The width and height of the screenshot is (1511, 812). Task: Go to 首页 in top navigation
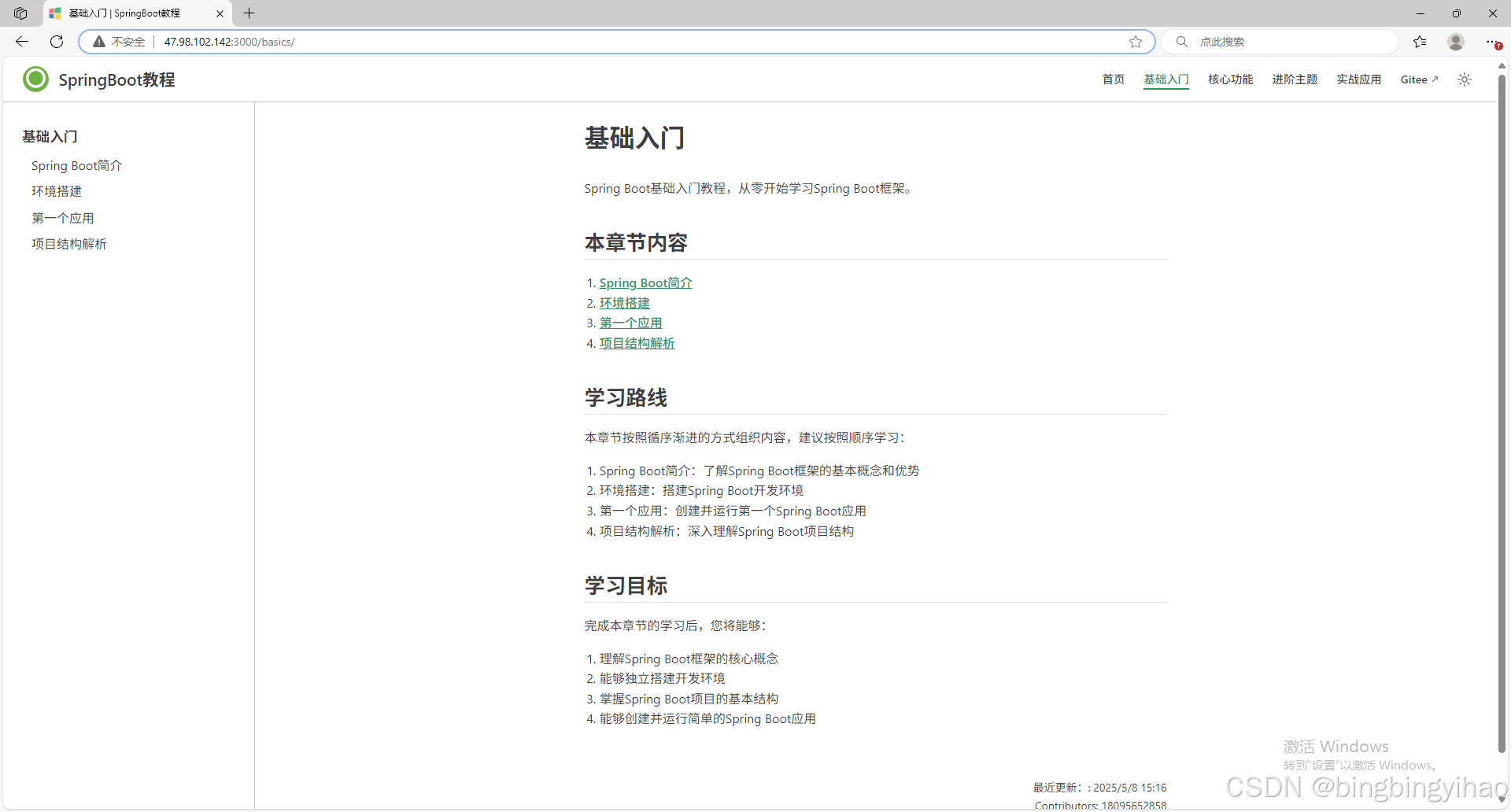[x=1114, y=79]
